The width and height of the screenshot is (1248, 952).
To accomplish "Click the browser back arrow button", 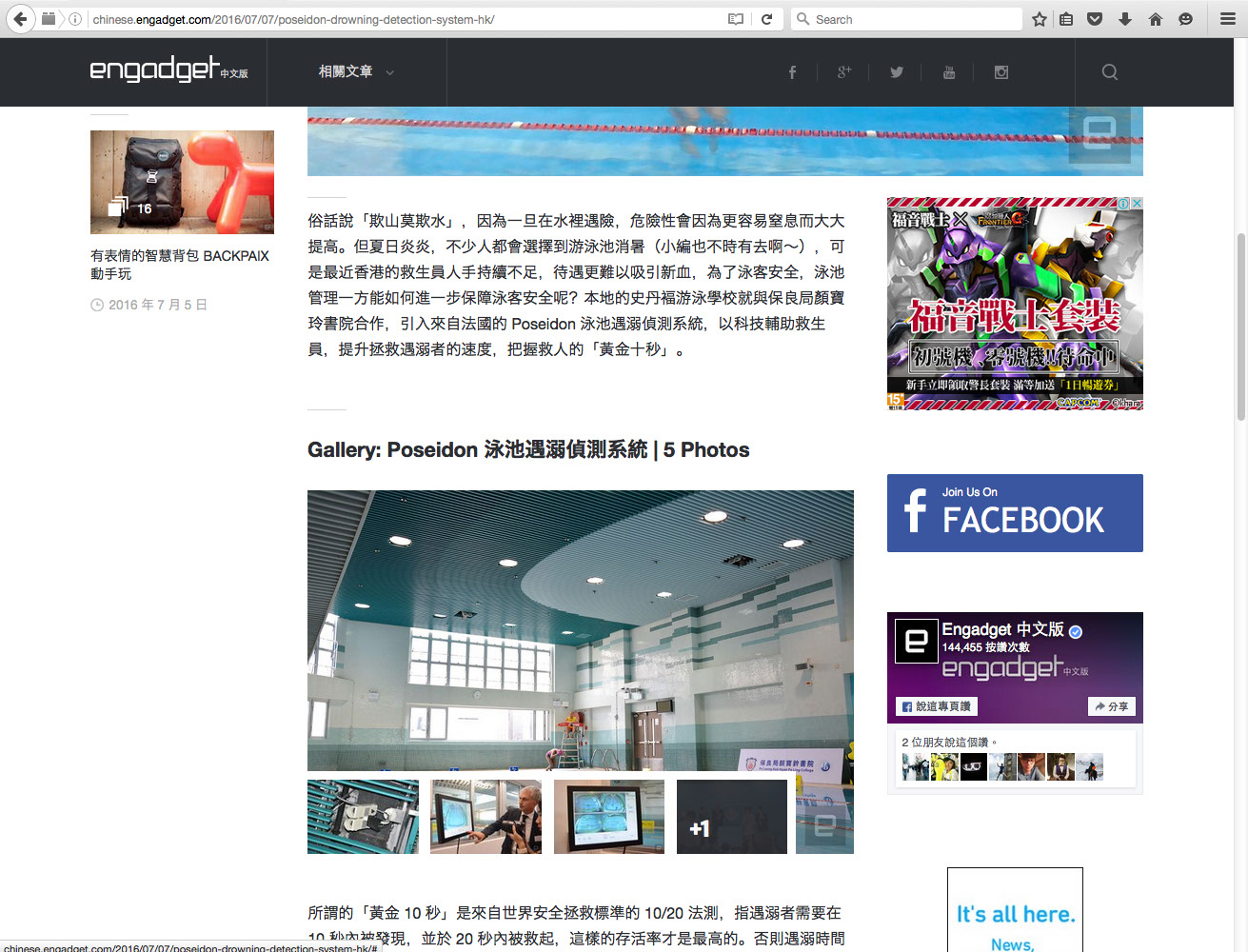I will pyautogui.click(x=20, y=19).
